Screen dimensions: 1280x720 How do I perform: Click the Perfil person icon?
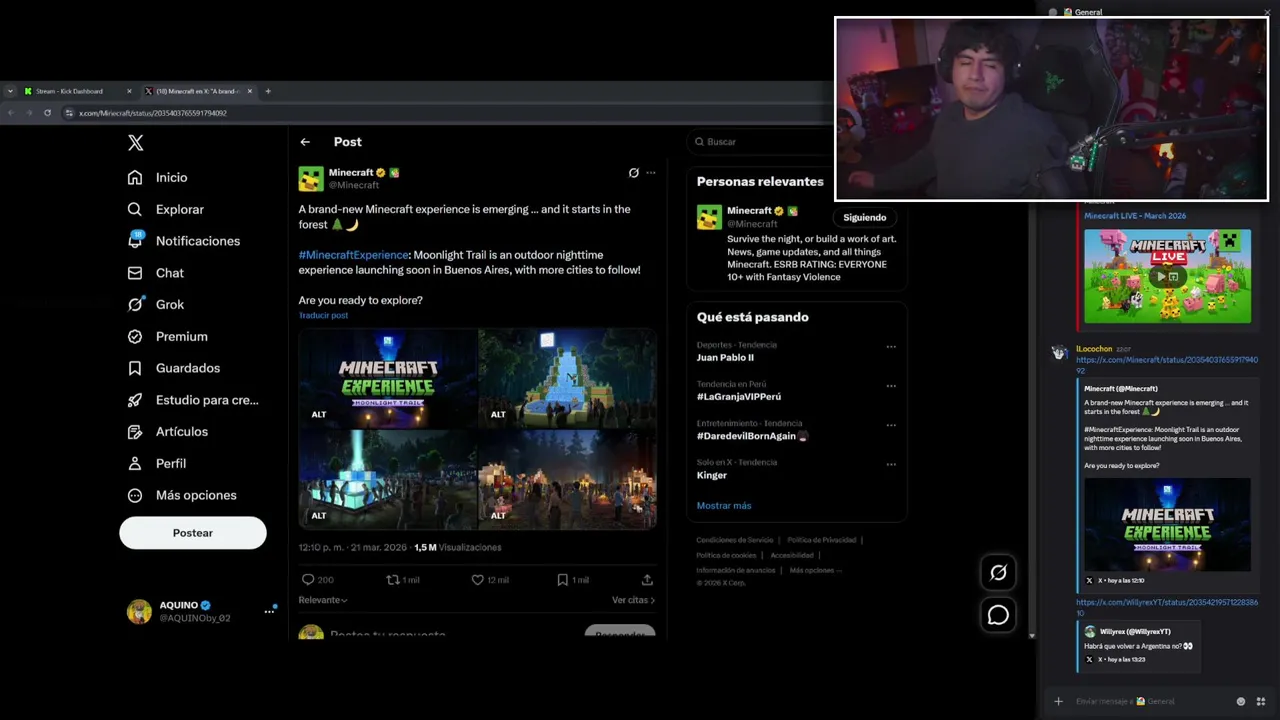(135, 463)
